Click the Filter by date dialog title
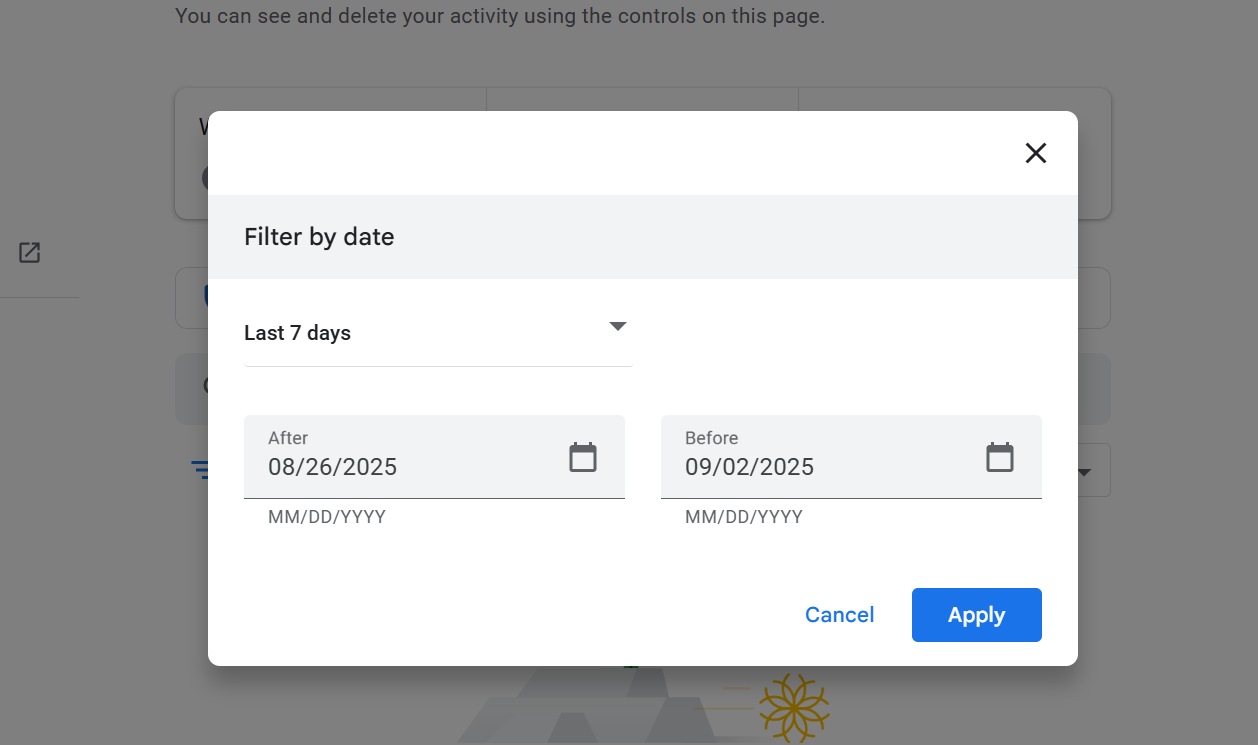This screenshot has height=745, width=1258. 319,237
